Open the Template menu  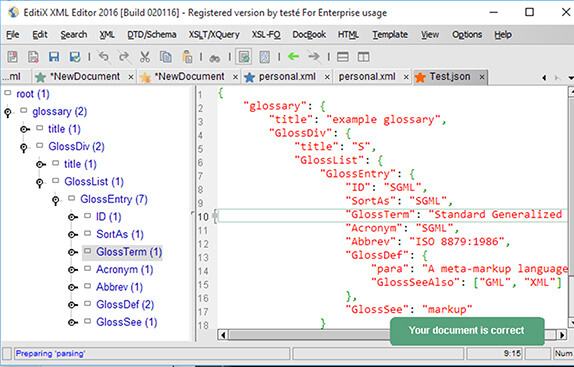click(x=390, y=35)
